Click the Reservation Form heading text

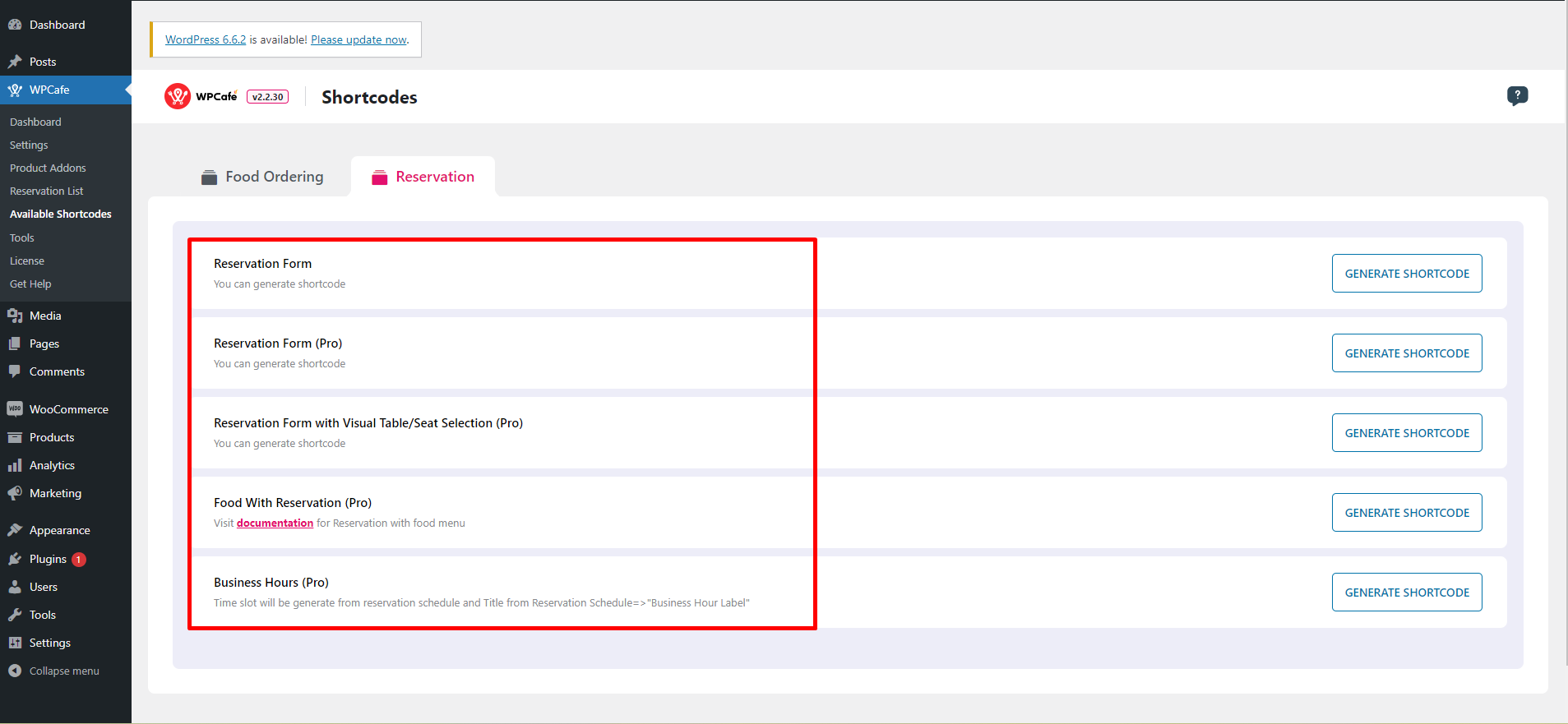click(x=263, y=264)
